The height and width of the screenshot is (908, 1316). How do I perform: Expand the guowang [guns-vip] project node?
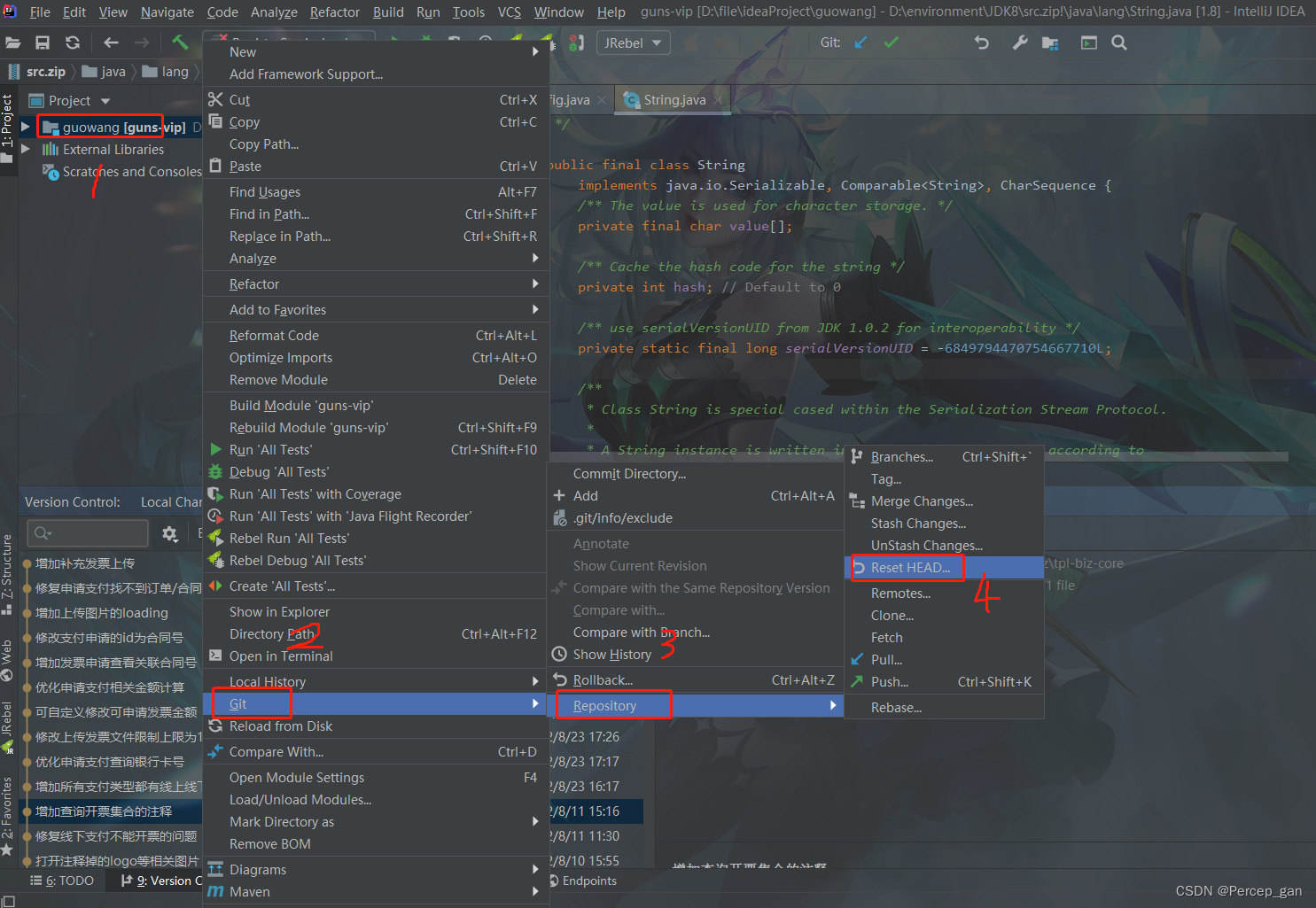[x=26, y=127]
